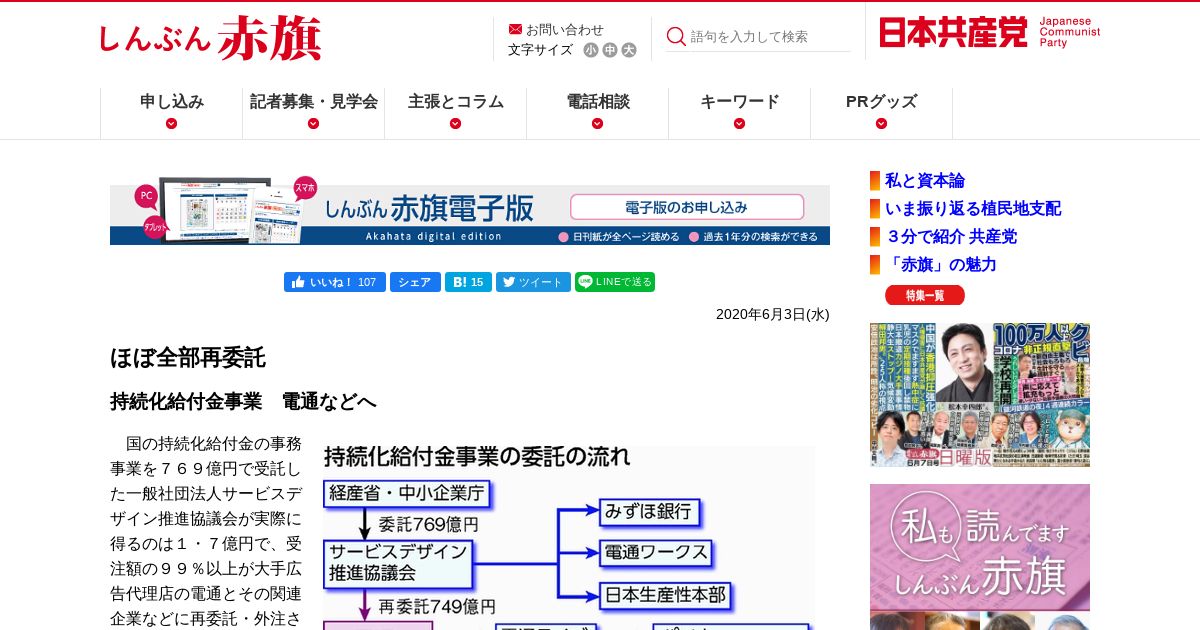Open the 日曜版 newspaper cover image
Viewport: 1200px width, 630px height.
point(980,395)
